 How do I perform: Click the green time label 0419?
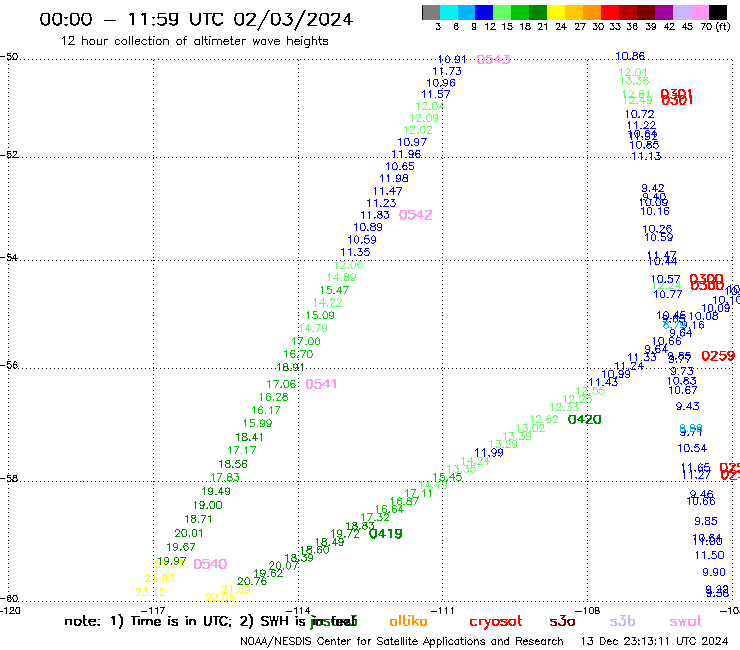(386, 534)
